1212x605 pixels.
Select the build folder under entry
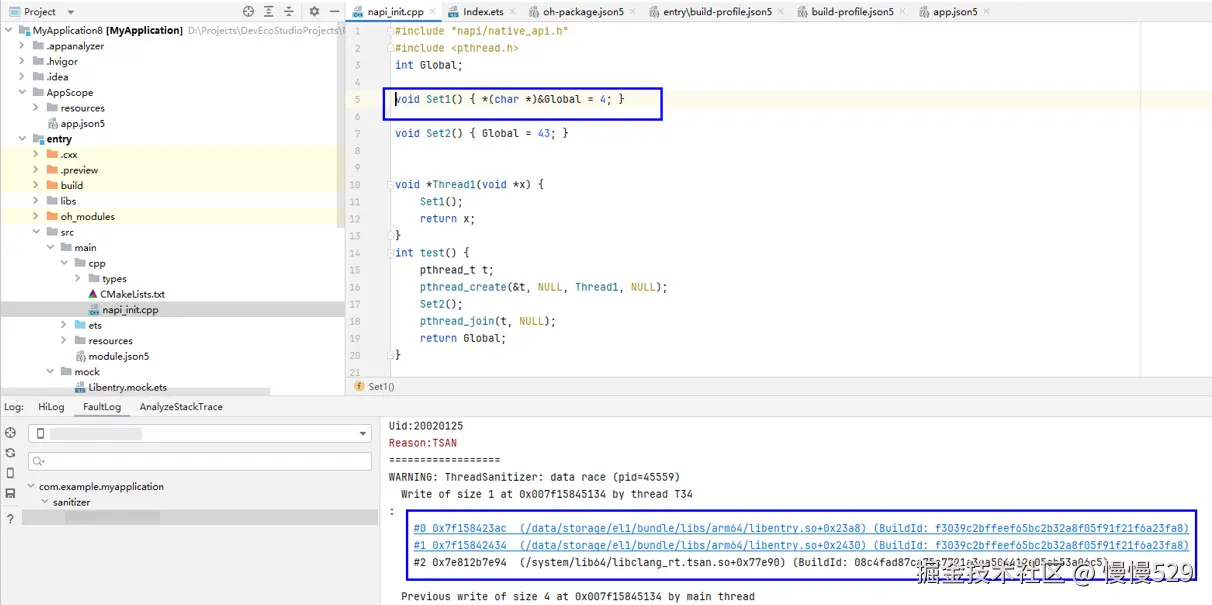point(71,185)
